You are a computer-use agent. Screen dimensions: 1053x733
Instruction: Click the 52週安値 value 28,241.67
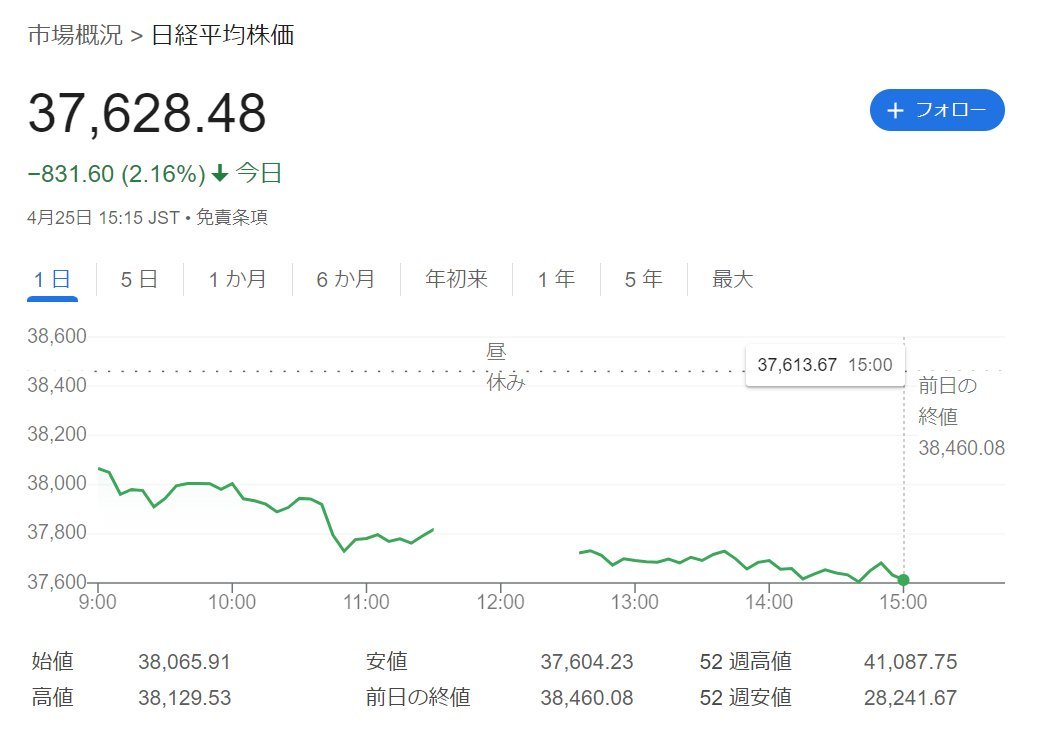click(911, 698)
